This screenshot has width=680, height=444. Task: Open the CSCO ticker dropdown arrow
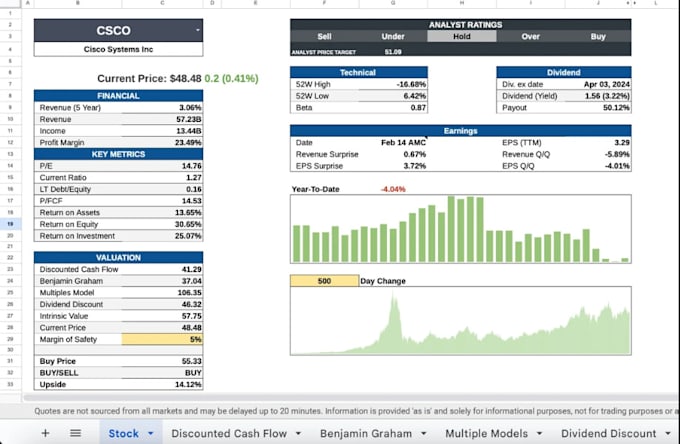(198, 30)
